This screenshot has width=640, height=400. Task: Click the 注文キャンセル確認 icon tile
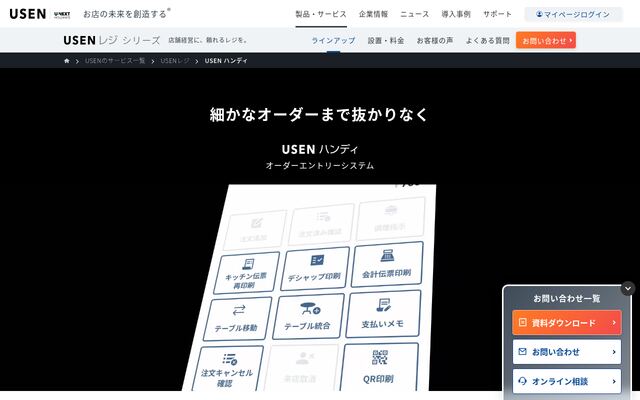pos(229,368)
